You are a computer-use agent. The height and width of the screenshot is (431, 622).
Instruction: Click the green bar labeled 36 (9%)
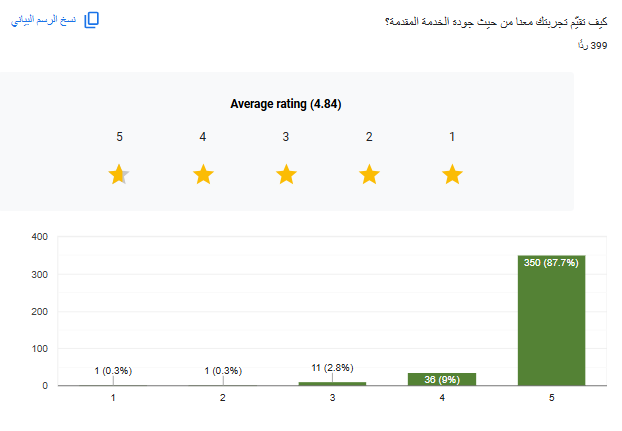[x=442, y=379]
